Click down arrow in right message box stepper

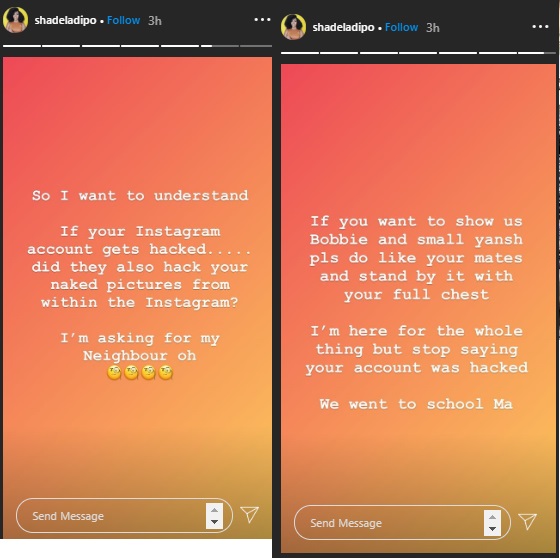[492, 529]
